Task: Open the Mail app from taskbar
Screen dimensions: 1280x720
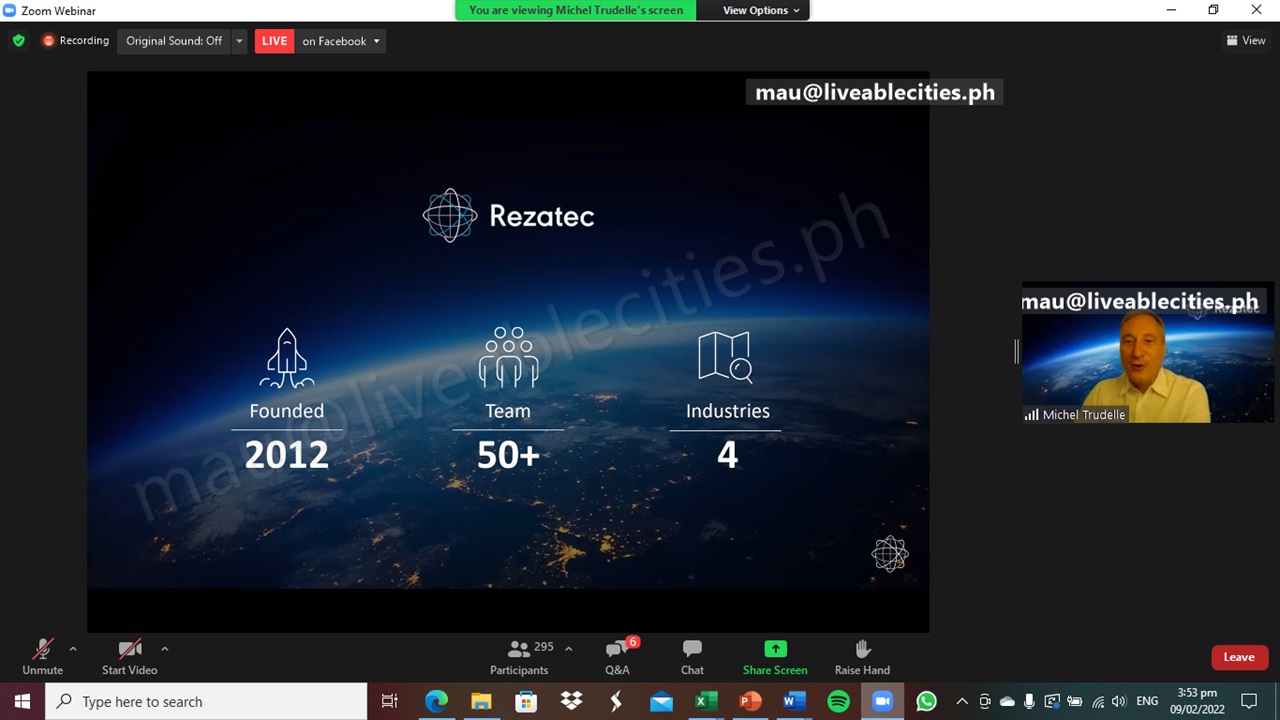Action: (661, 701)
